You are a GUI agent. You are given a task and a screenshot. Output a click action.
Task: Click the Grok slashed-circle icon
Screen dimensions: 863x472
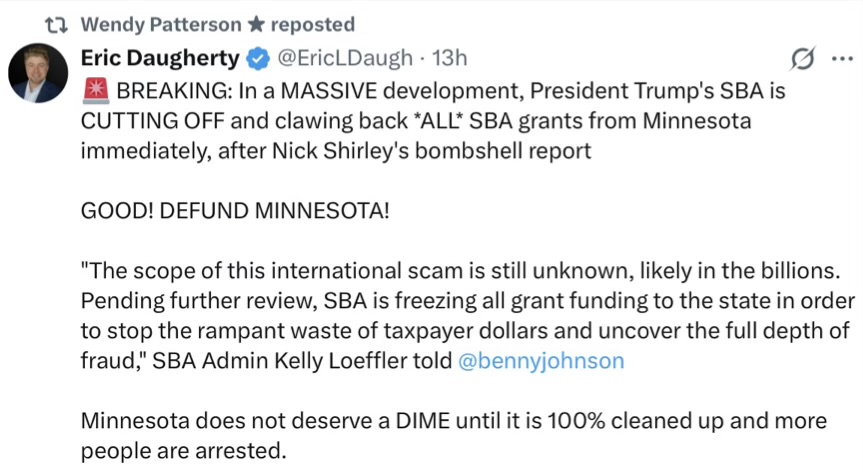801,60
